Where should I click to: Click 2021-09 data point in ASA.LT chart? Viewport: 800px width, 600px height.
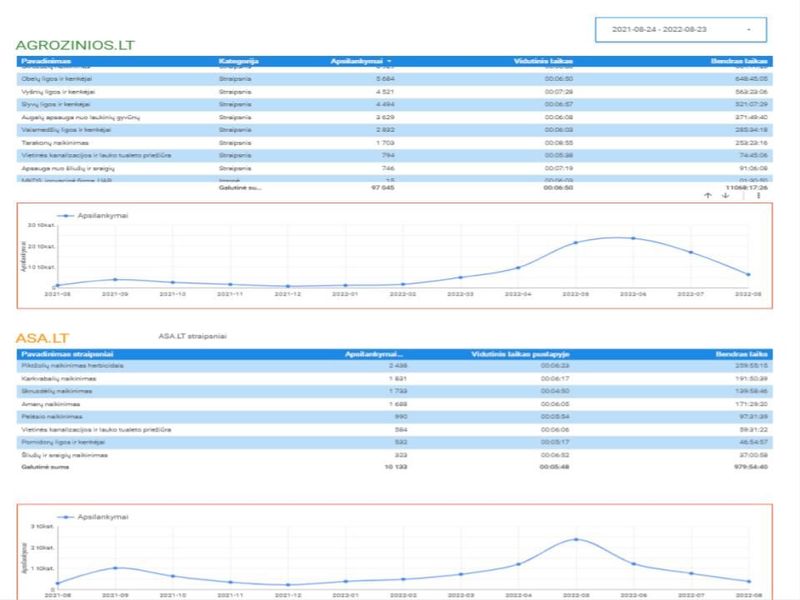point(115,568)
